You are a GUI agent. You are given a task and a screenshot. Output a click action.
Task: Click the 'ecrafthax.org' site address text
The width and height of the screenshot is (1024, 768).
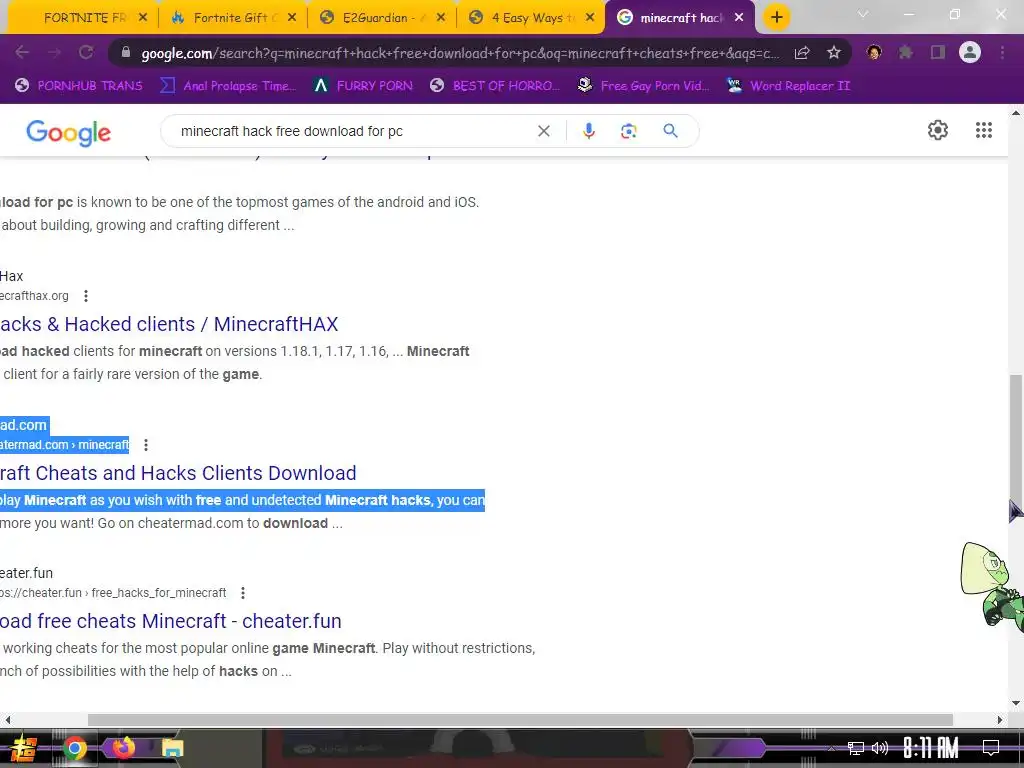click(34, 296)
